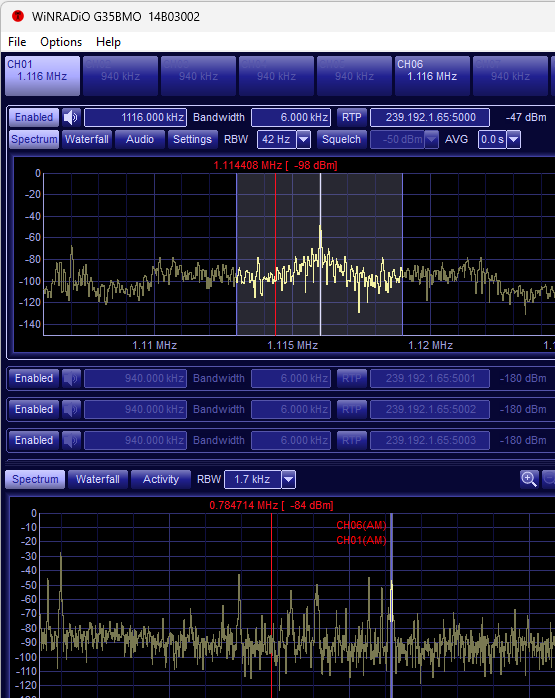
Task: Select the CH03 940 kHz channel tab
Action: click(x=199, y=76)
